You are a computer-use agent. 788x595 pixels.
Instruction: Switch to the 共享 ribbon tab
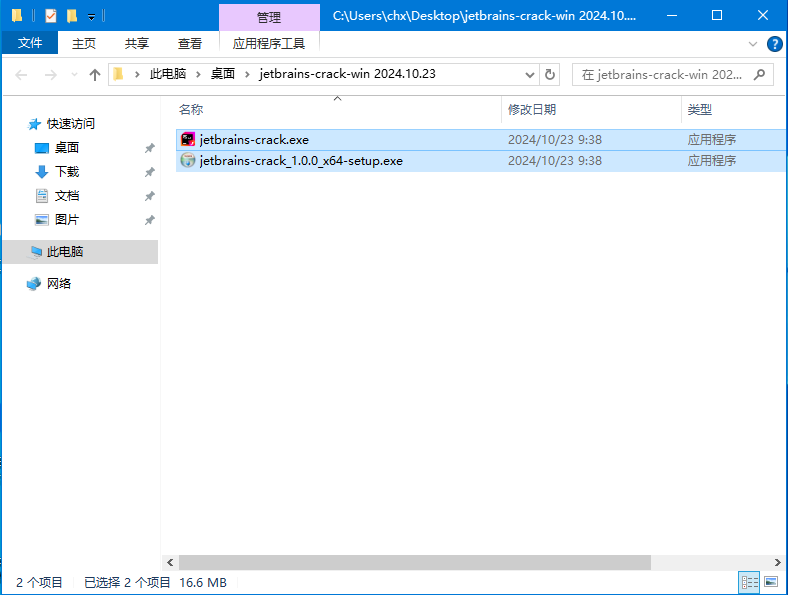137,44
